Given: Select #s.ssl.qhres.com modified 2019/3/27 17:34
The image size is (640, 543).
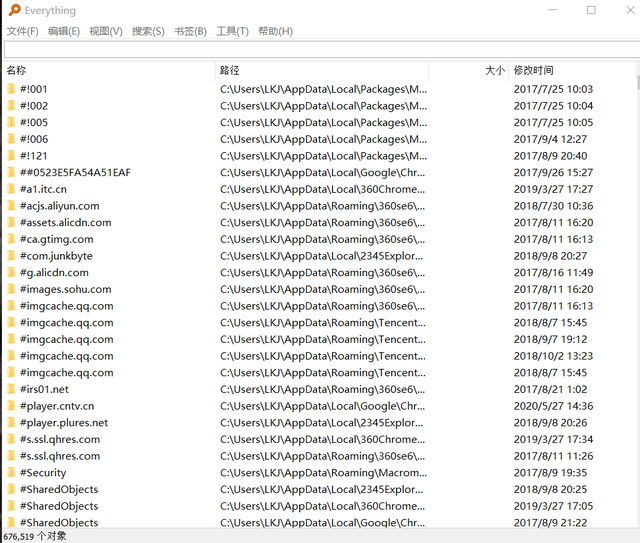Looking at the screenshot, I should point(60,440).
